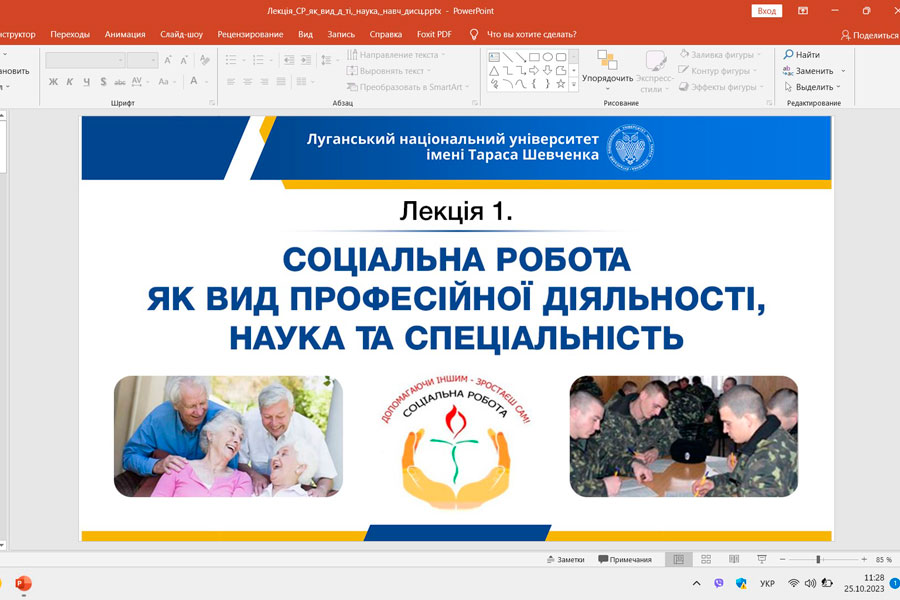The height and width of the screenshot is (600, 900).
Task: Align text right
Action: (x=264, y=82)
